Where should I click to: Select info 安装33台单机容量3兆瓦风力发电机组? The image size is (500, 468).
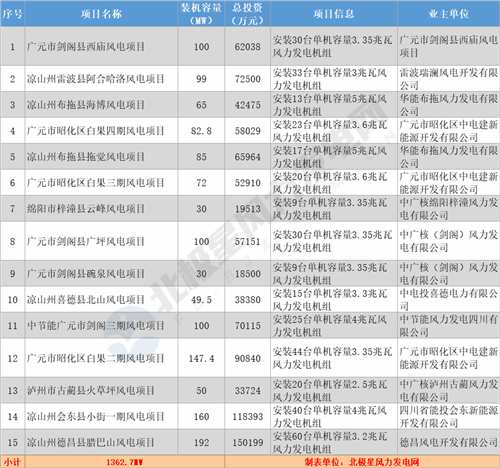pyautogui.click(x=330, y=79)
